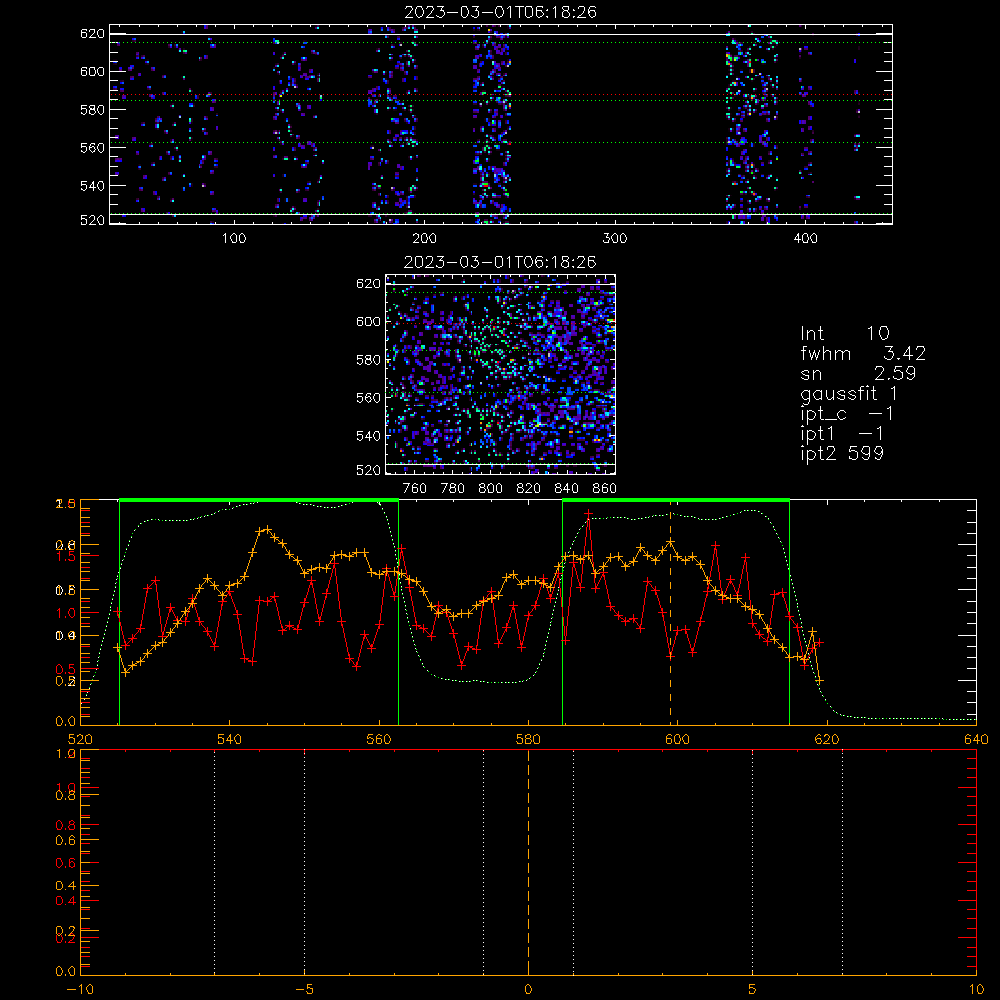The width and height of the screenshot is (1000, 1000).
Task: Select the 'ipt2 599' value
Action: (842, 453)
